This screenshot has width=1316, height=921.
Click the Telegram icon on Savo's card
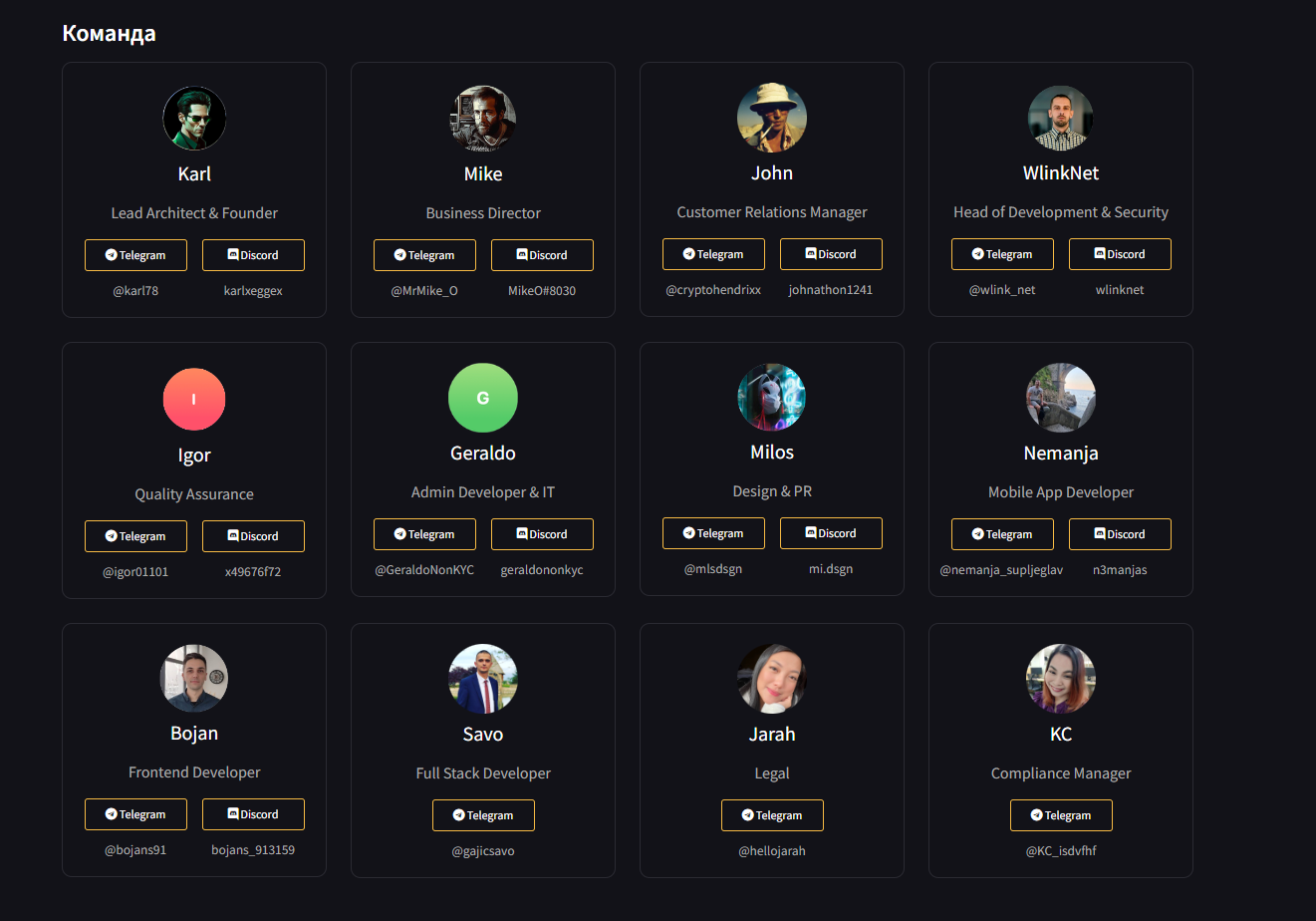[x=459, y=815]
